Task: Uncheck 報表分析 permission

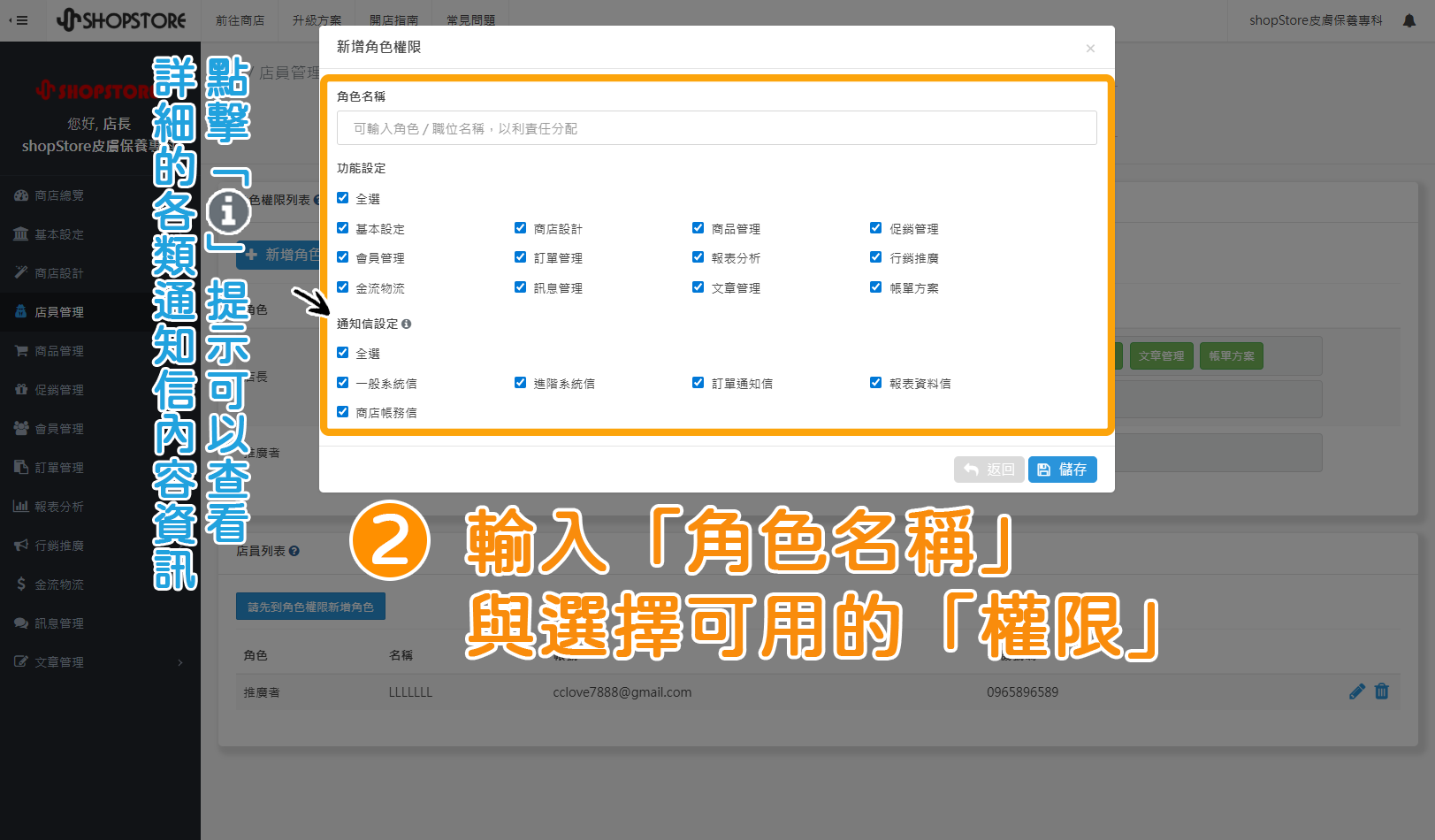Action: (698, 257)
